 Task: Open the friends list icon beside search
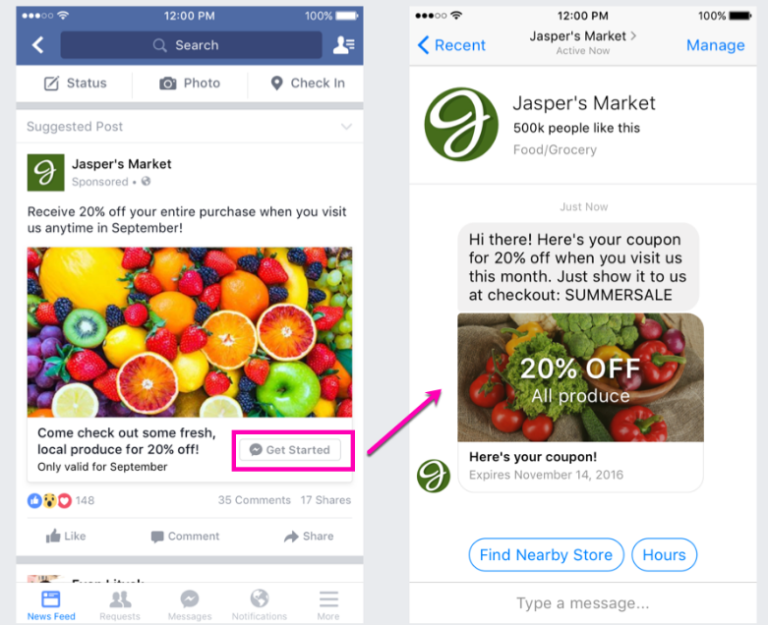coord(344,45)
